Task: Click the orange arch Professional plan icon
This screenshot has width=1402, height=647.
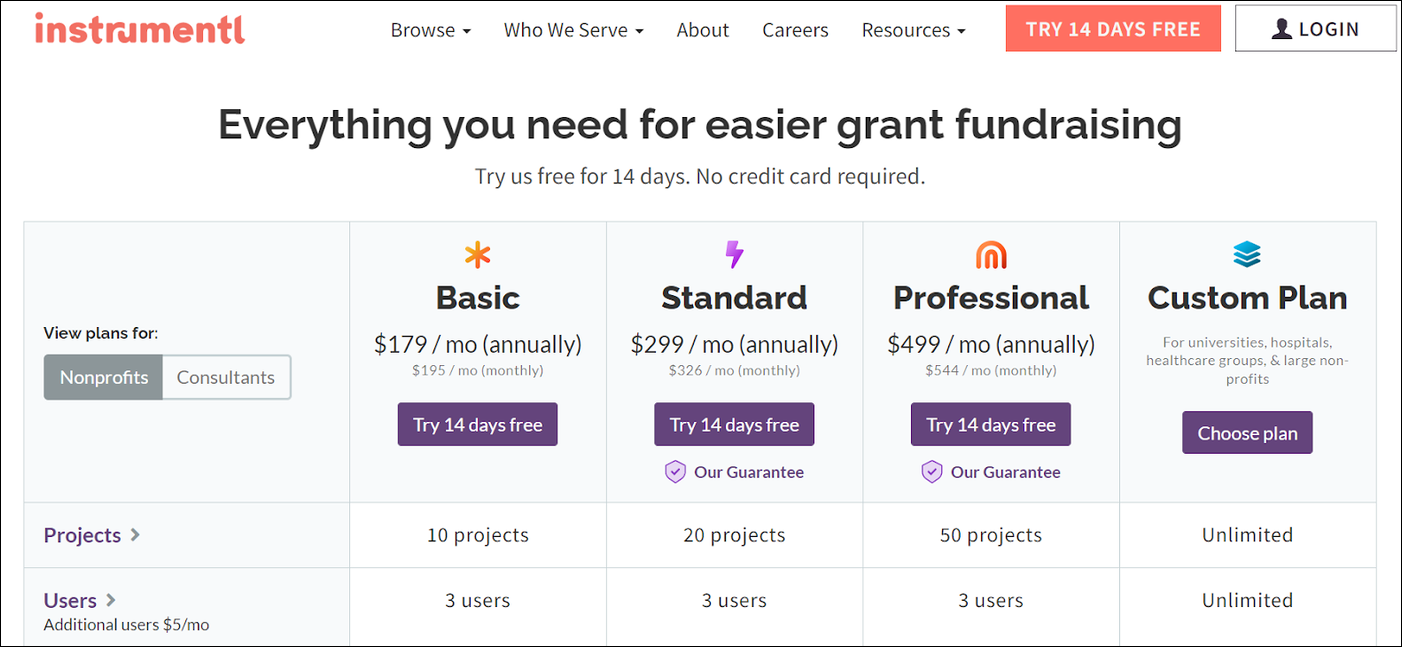Action: [x=991, y=256]
